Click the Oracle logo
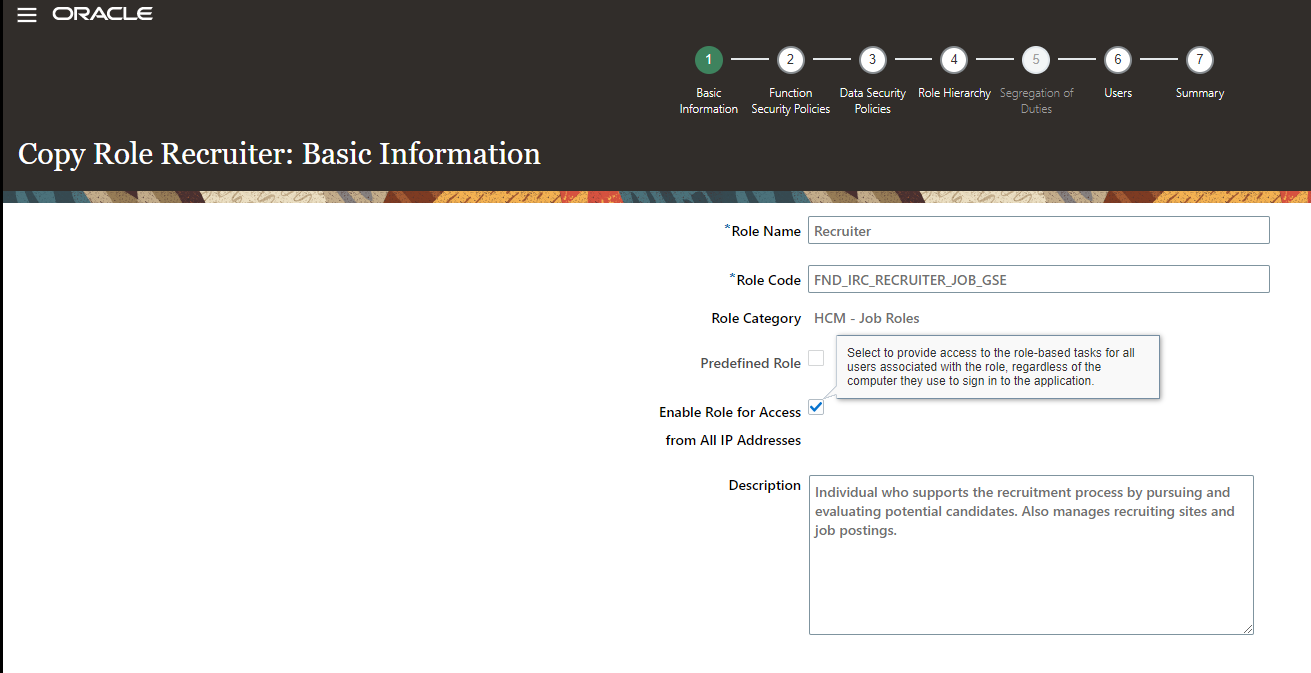Viewport: 1311px width, 673px height. pos(103,14)
